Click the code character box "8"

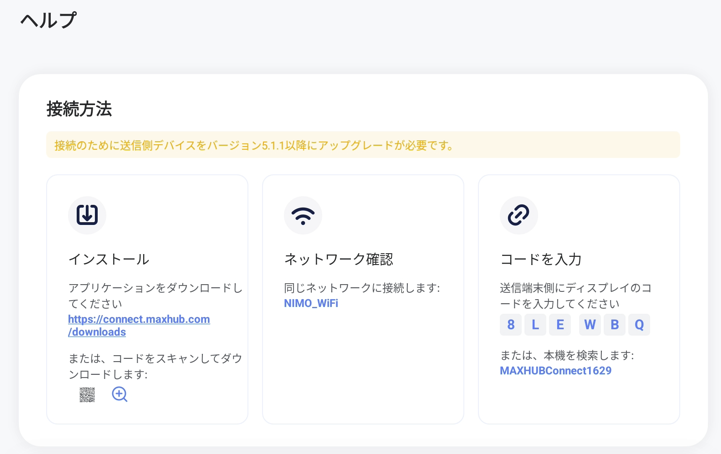coord(511,325)
